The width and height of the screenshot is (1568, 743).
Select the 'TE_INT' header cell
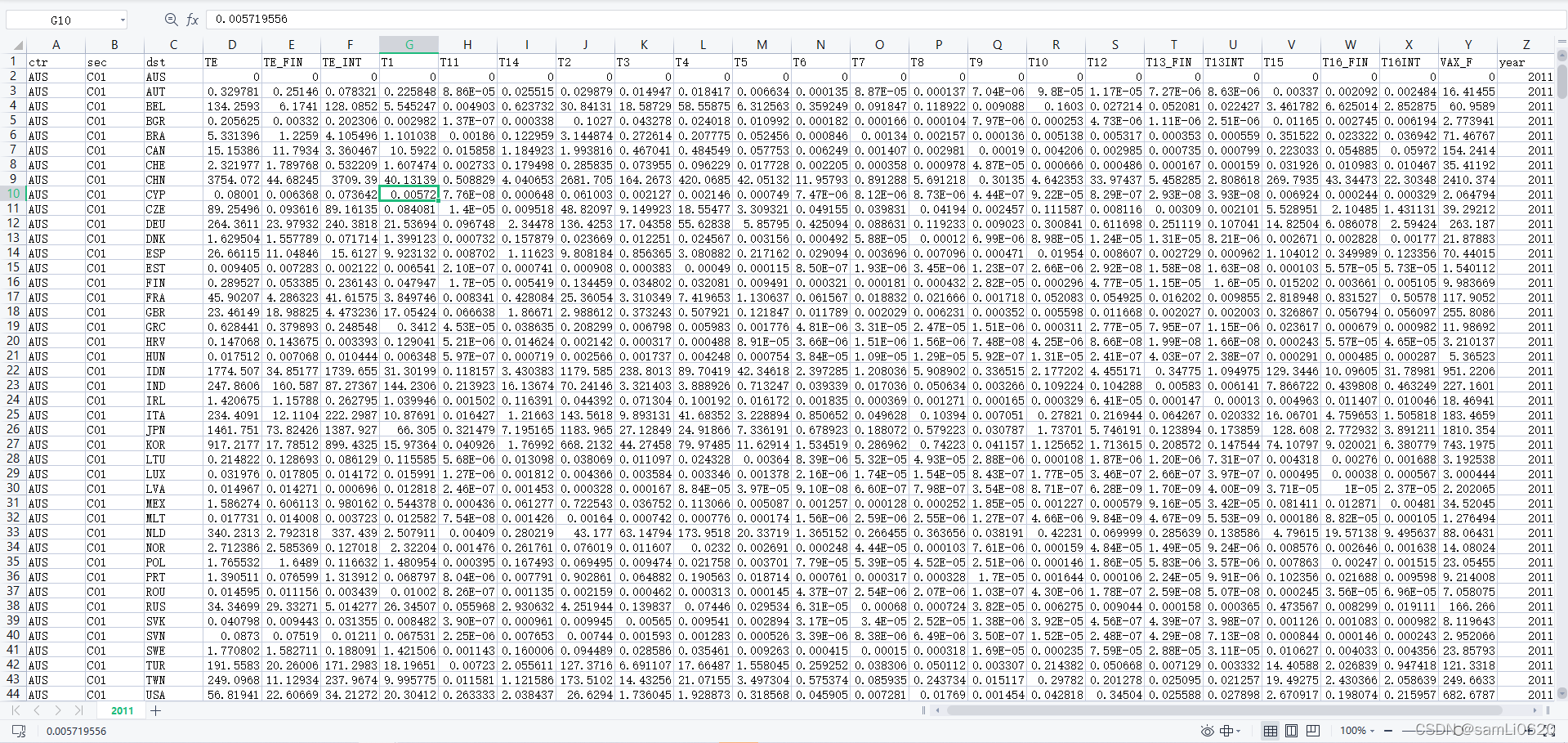coord(350,62)
